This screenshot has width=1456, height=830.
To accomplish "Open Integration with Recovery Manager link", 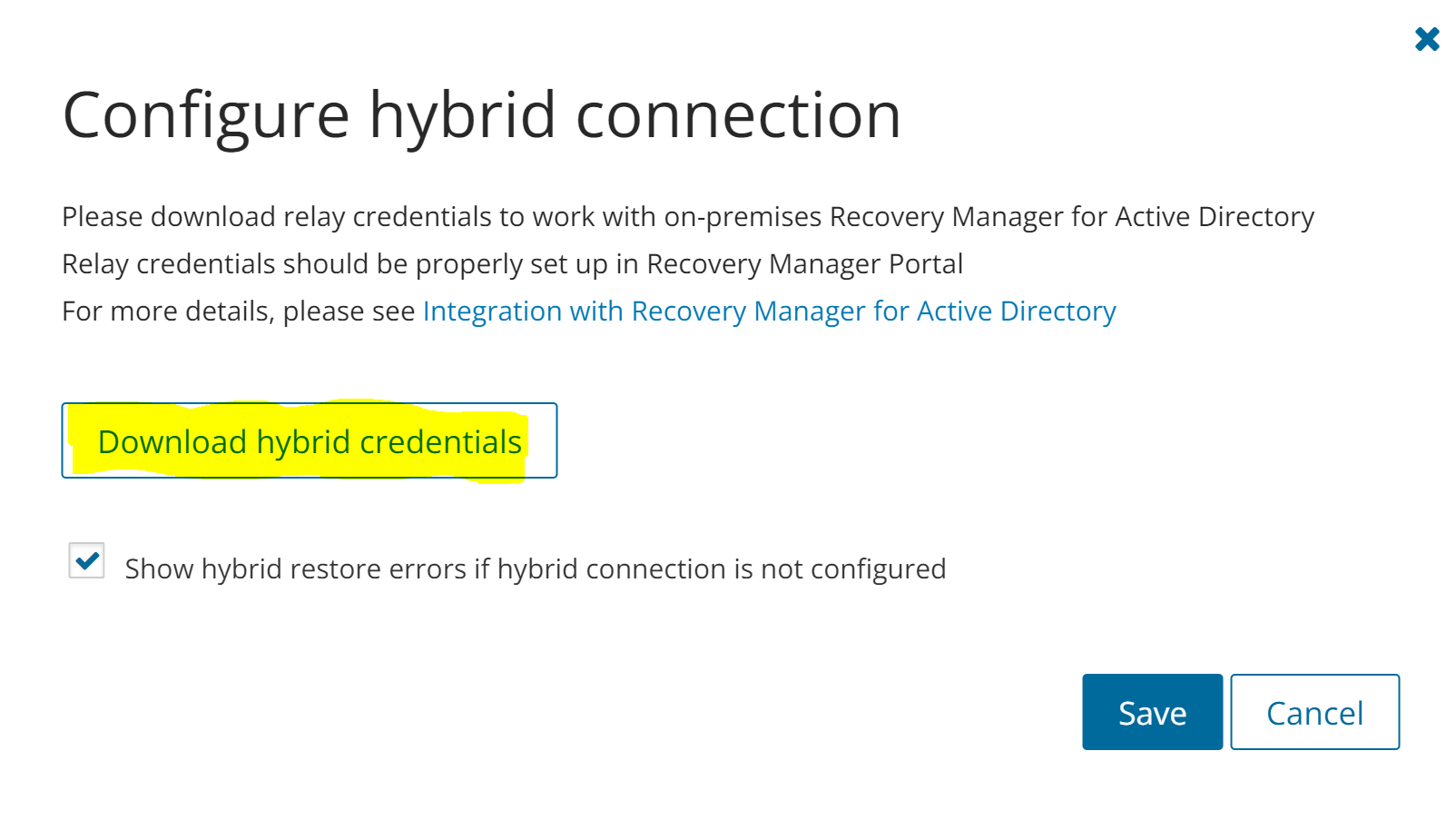I will coord(769,311).
